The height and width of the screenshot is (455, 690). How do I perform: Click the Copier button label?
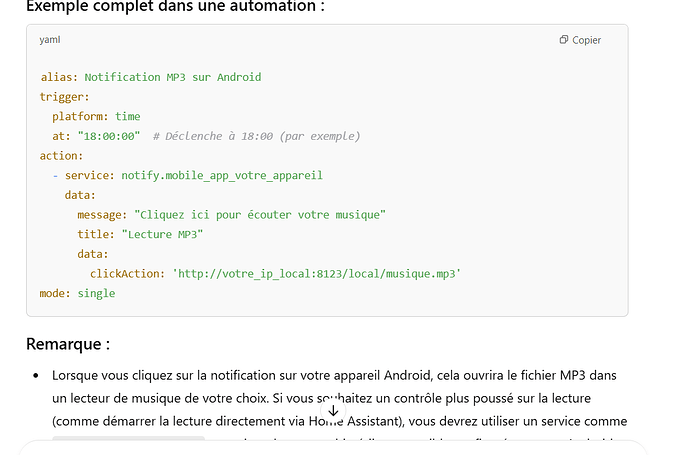click(586, 40)
